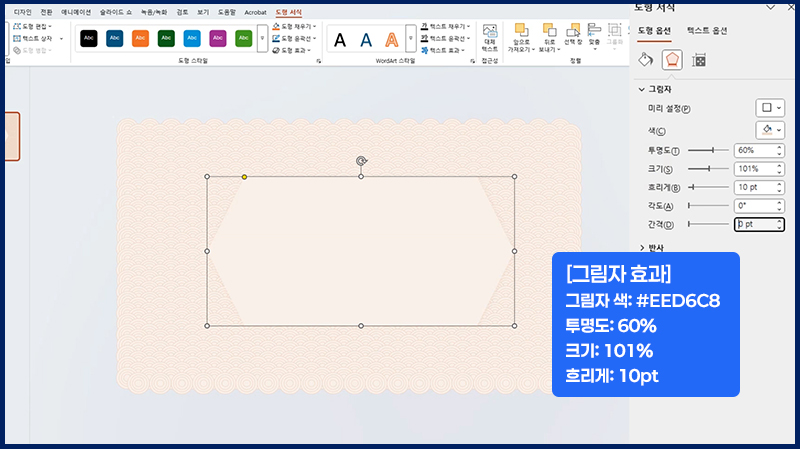
Task: Open the 보기 ribbon tab
Action: [203, 12]
